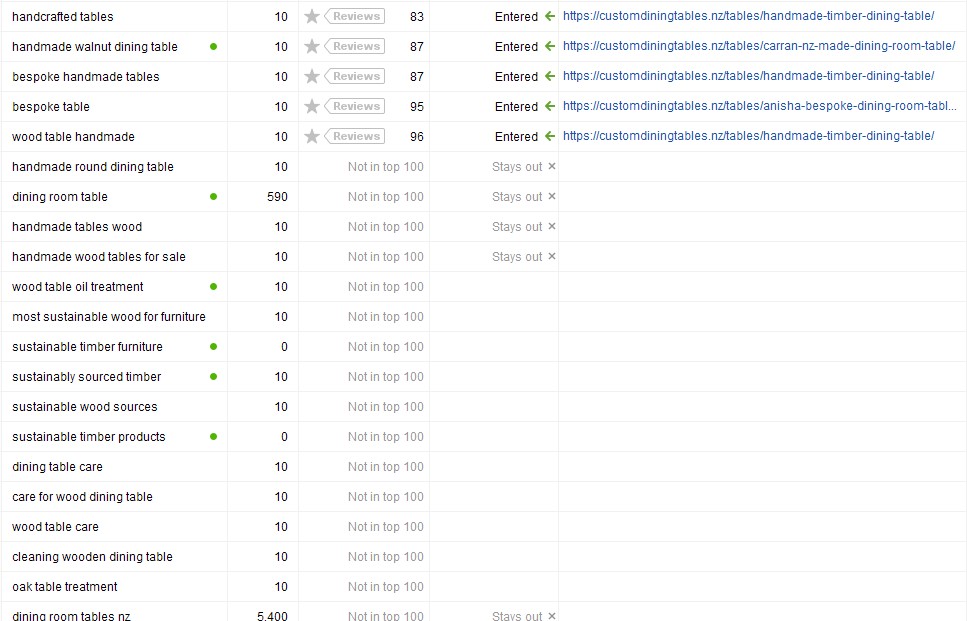The height and width of the screenshot is (621, 967).
Task: Click green dot next to handmade walnut dining table
Action: [213, 46]
